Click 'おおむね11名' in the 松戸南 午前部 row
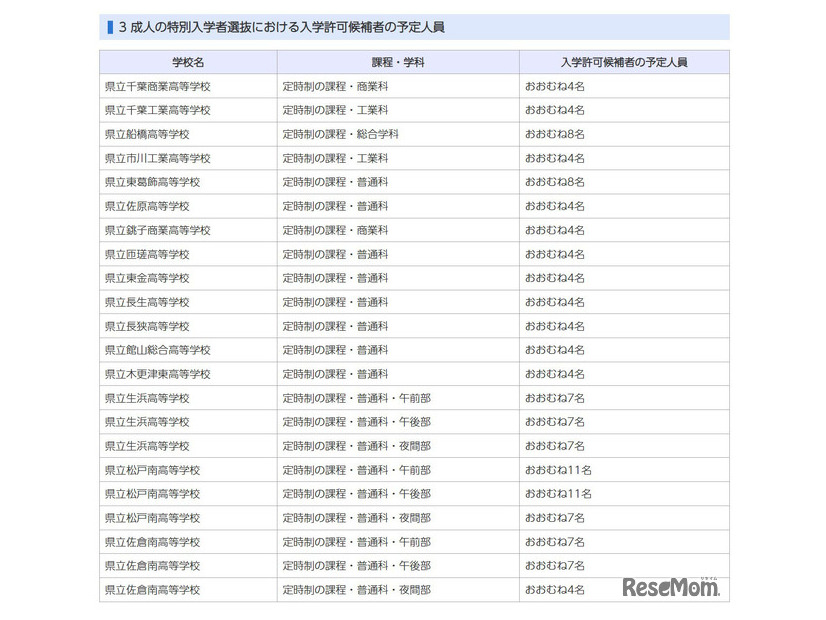 [558, 470]
